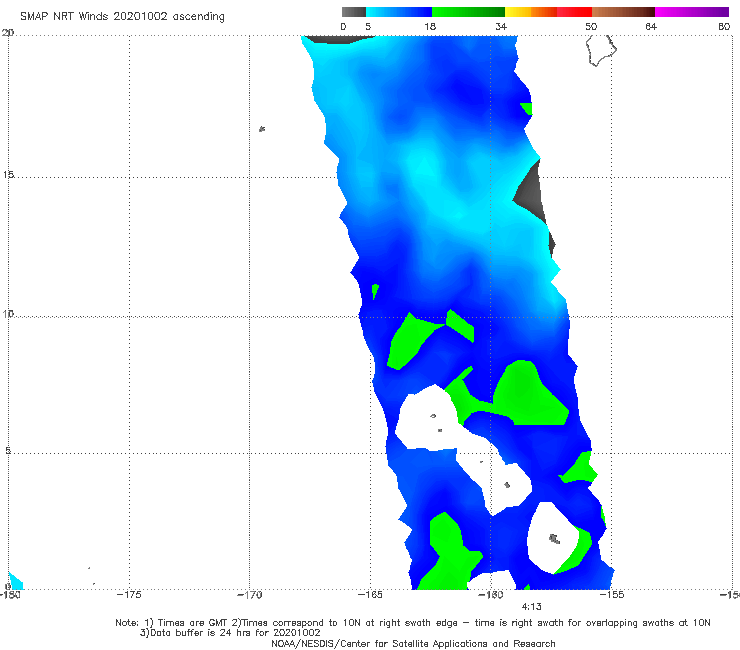This screenshot has width=740, height=650.
Task: Click the latitude axis label 20
Action: [8, 32]
